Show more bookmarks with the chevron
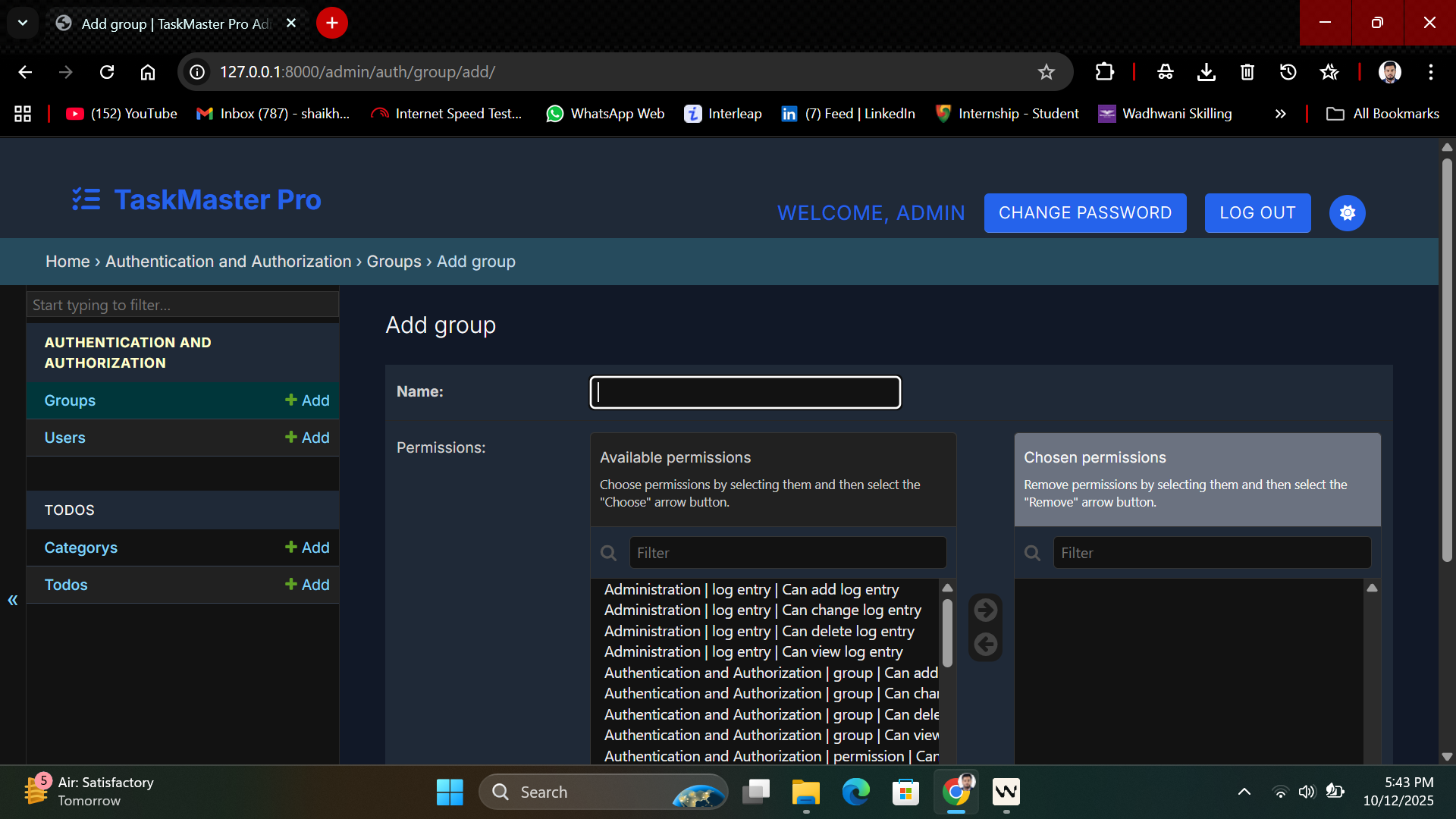The image size is (1456, 819). click(x=1281, y=114)
